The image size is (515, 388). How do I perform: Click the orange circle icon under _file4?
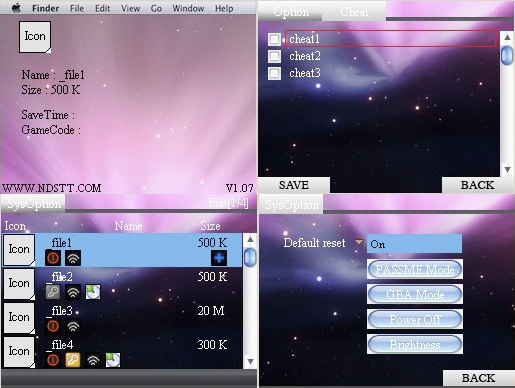tap(53, 360)
